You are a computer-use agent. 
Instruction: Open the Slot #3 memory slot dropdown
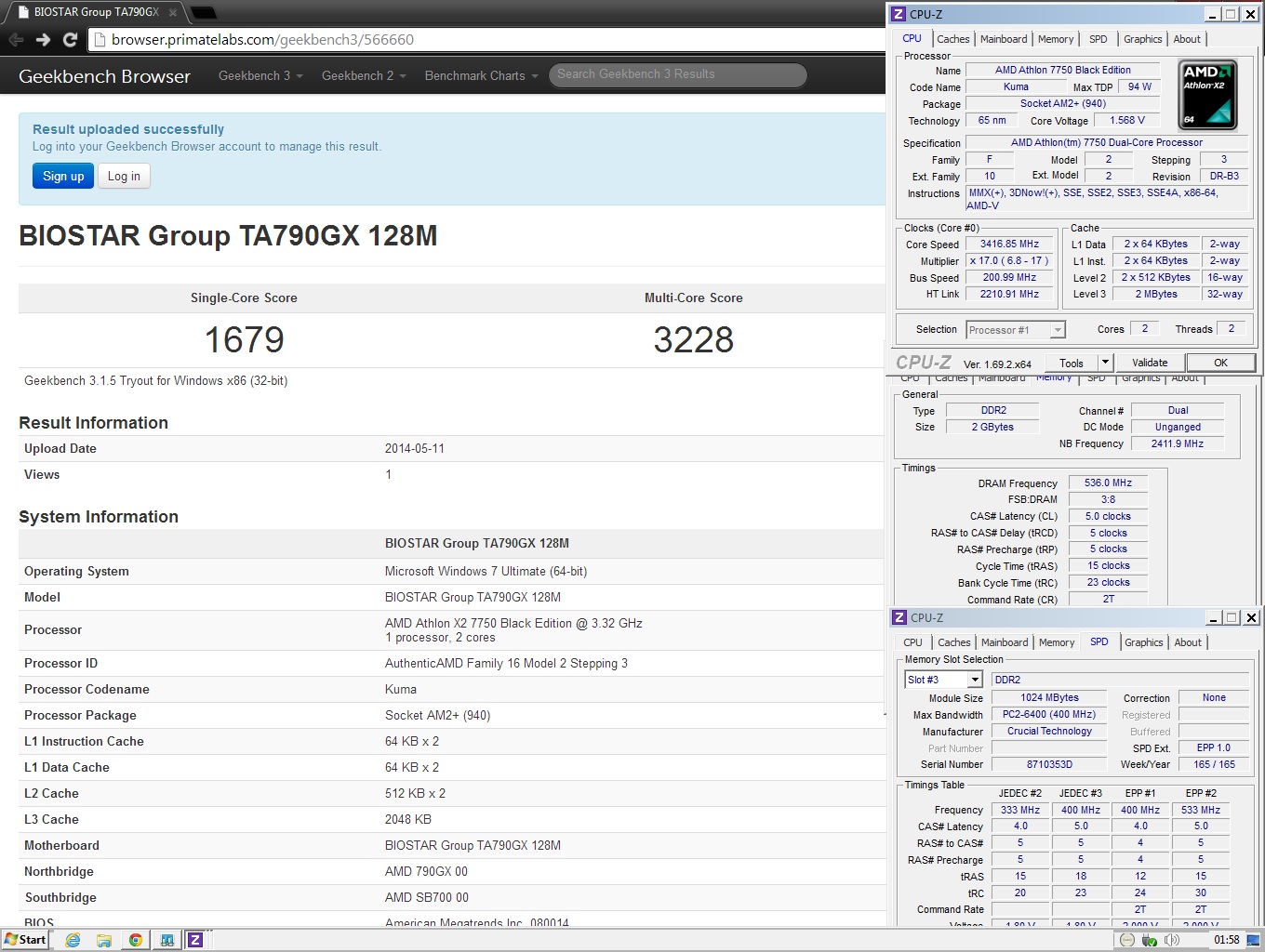(975, 680)
